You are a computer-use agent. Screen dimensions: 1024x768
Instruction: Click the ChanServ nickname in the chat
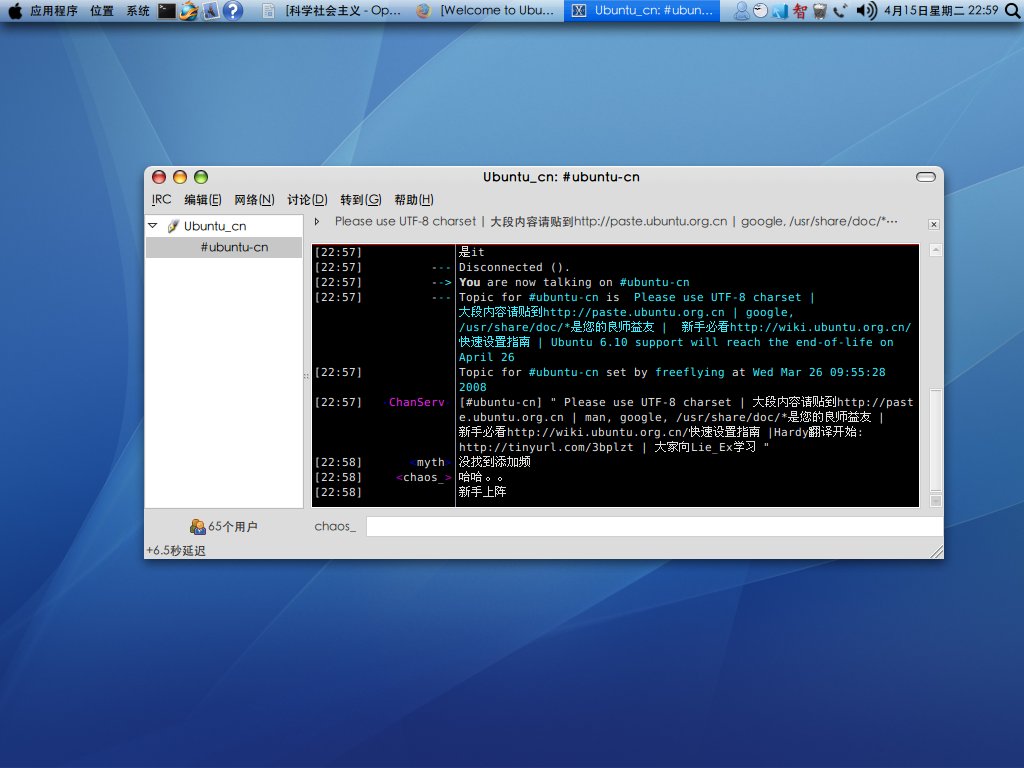click(x=416, y=402)
